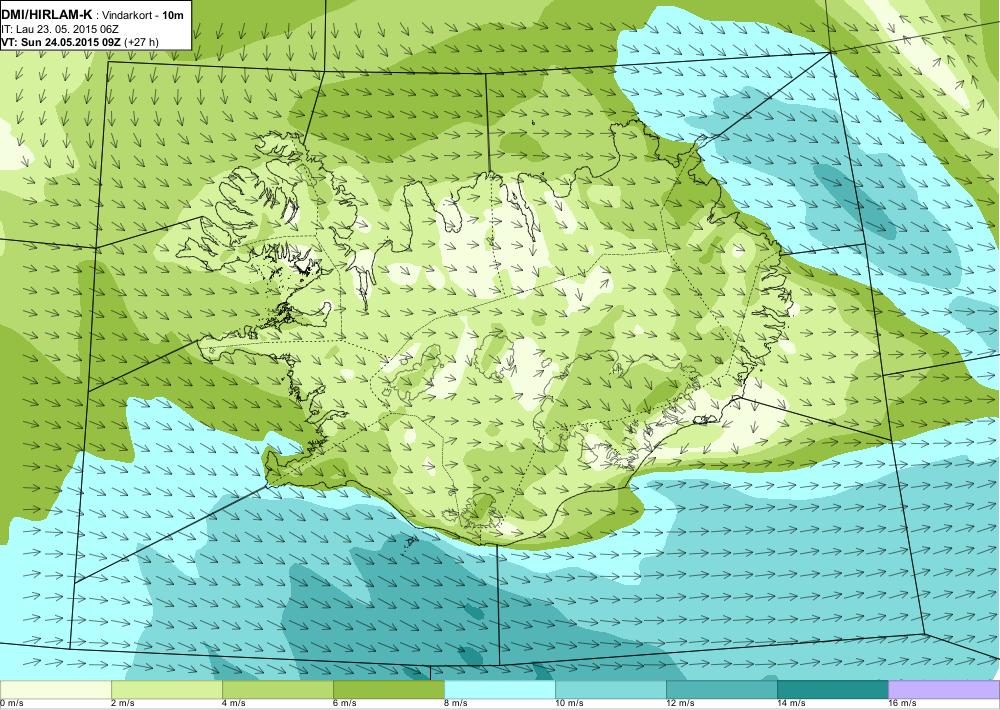Click the '2 m/s' legend label
This screenshot has width=1000, height=710.
pos(123,704)
